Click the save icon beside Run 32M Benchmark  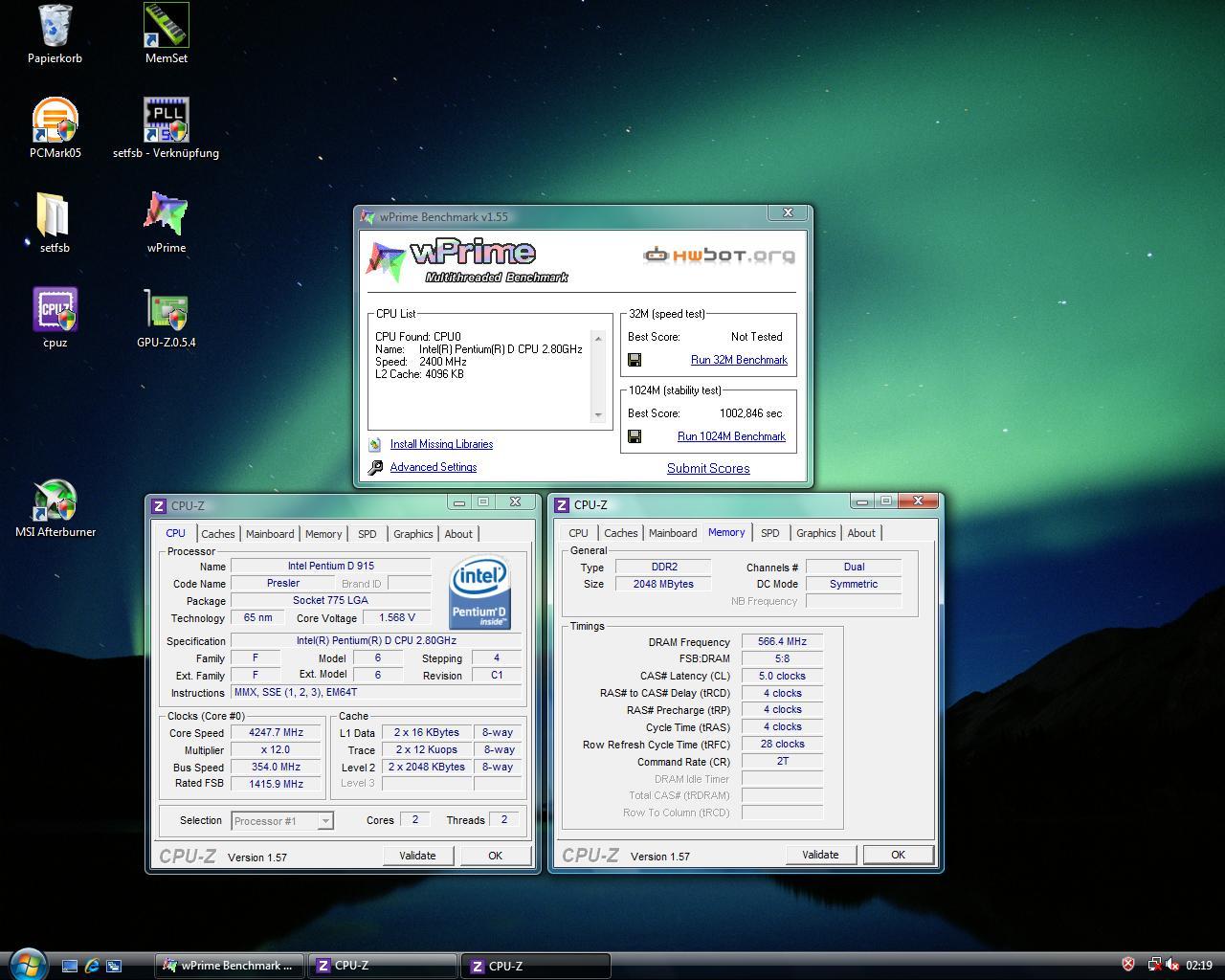[635, 360]
